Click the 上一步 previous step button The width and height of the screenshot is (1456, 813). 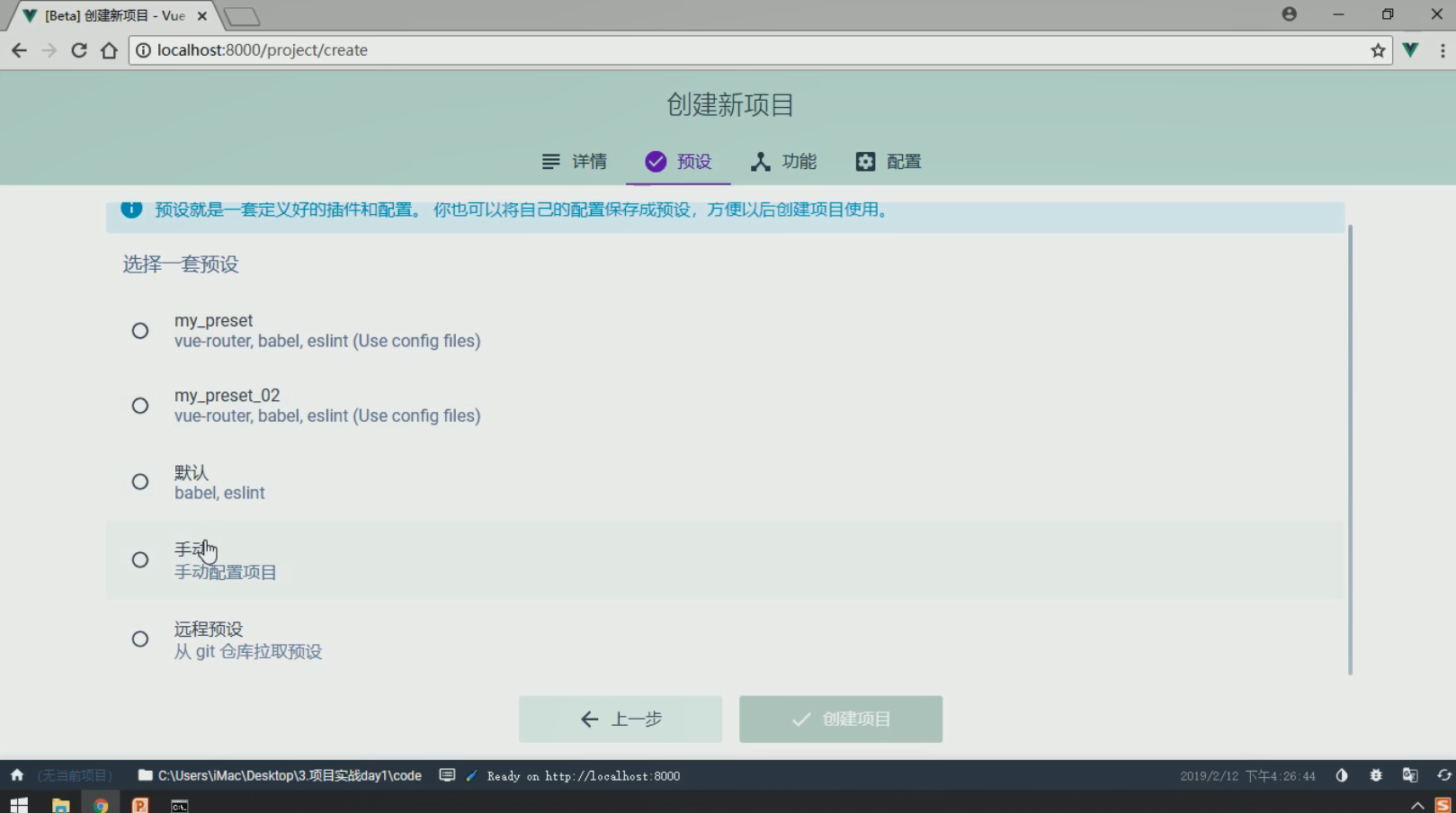621,719
